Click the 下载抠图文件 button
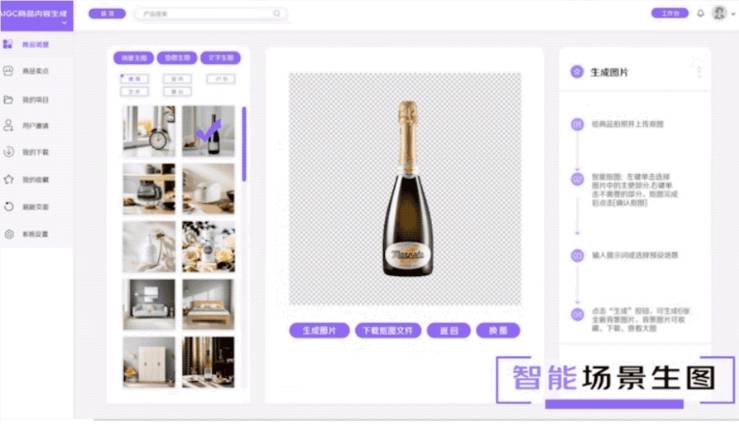 pyautogui.click(x=387, y=331)
